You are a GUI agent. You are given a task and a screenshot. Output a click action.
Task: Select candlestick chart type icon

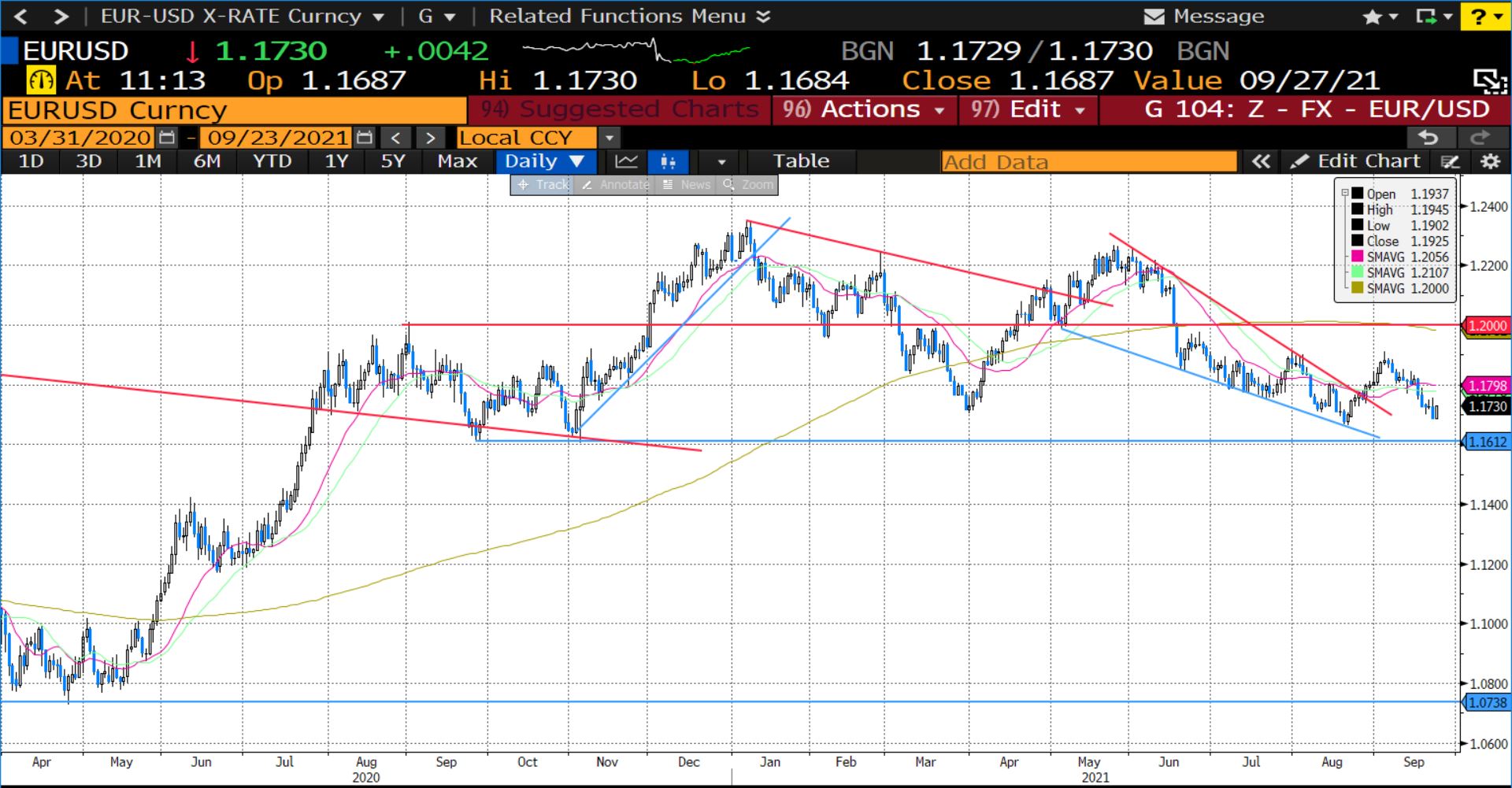click(669, 161)
